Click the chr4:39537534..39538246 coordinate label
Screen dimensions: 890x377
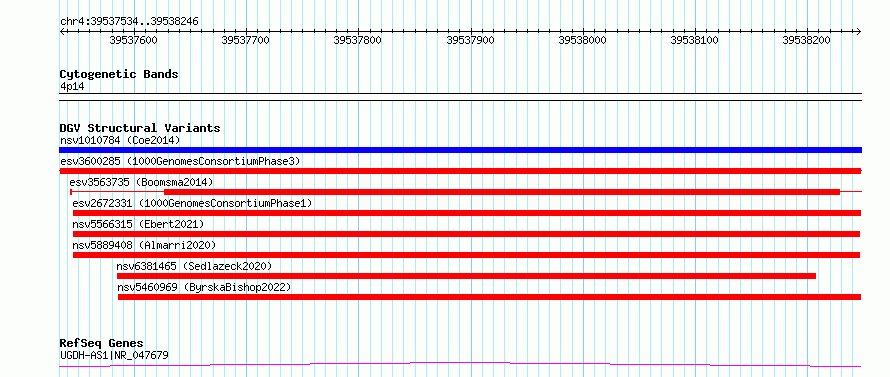pyautogui.click(x=129, y=22)
